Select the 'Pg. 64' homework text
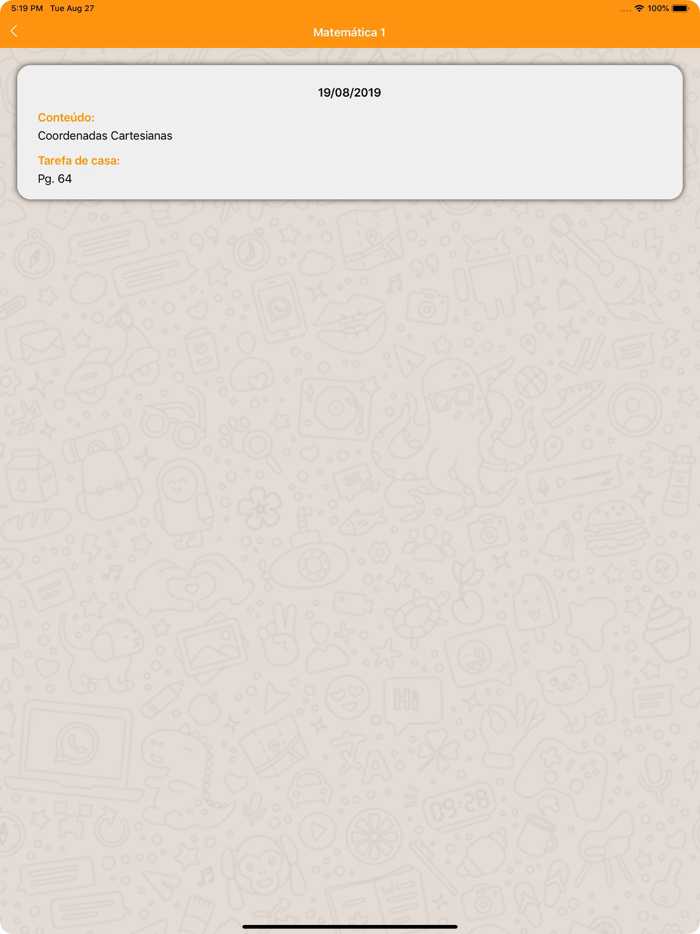700x934 pixels. [x=55, y=179]
